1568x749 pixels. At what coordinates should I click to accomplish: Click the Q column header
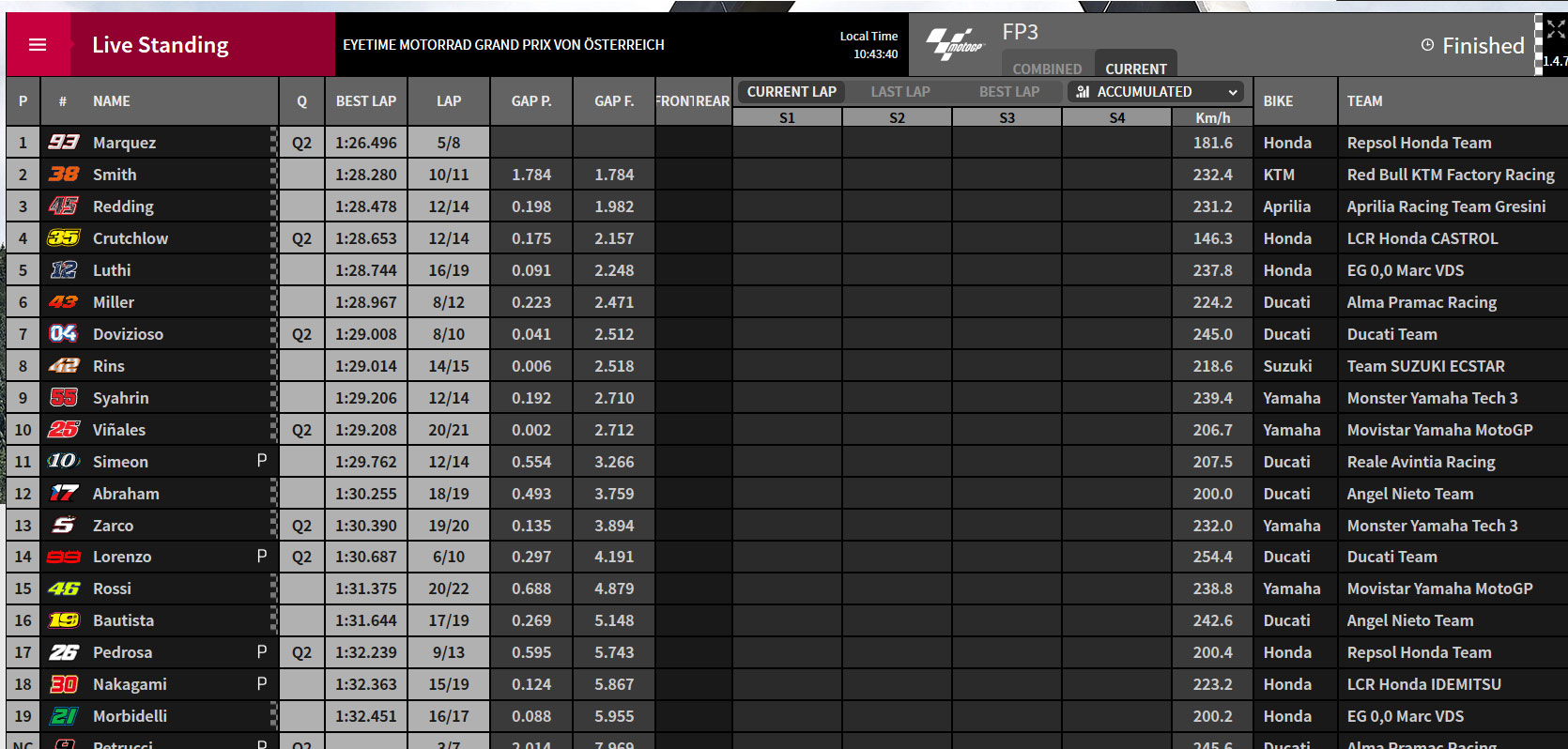click(x=301, y=101)
